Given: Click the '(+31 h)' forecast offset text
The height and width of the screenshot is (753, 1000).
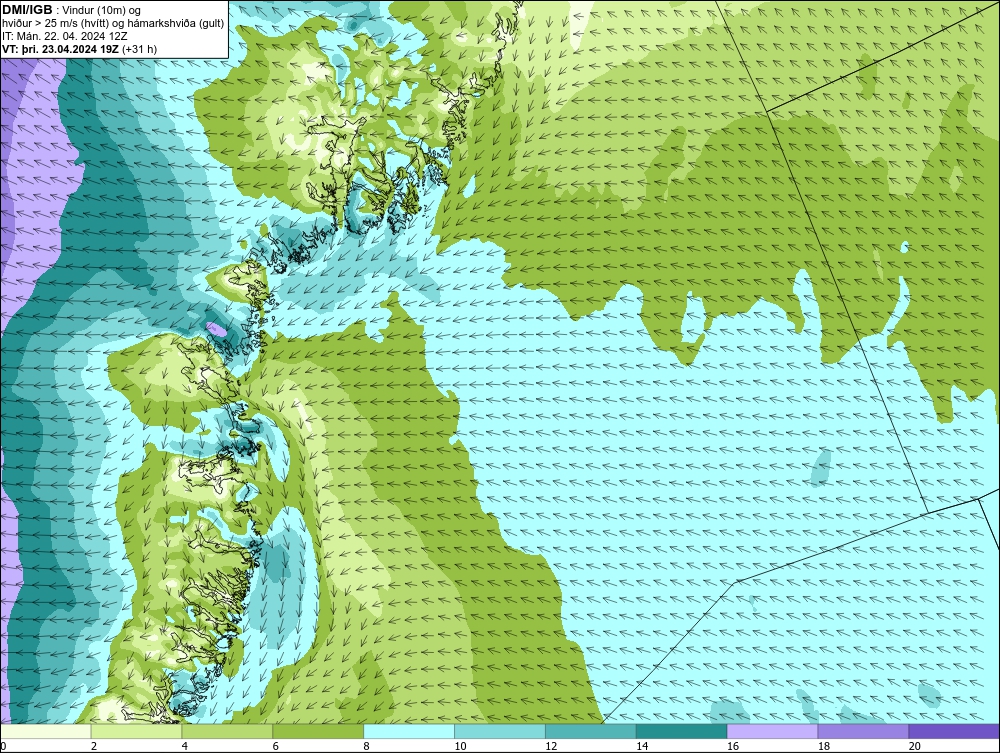Looking at the screenshot, I should point(140,48).
